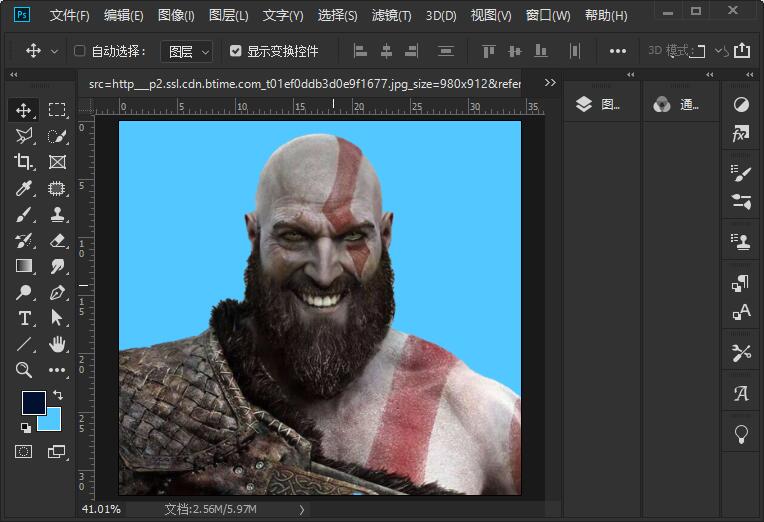Select the Brush tool

[23, 214]
